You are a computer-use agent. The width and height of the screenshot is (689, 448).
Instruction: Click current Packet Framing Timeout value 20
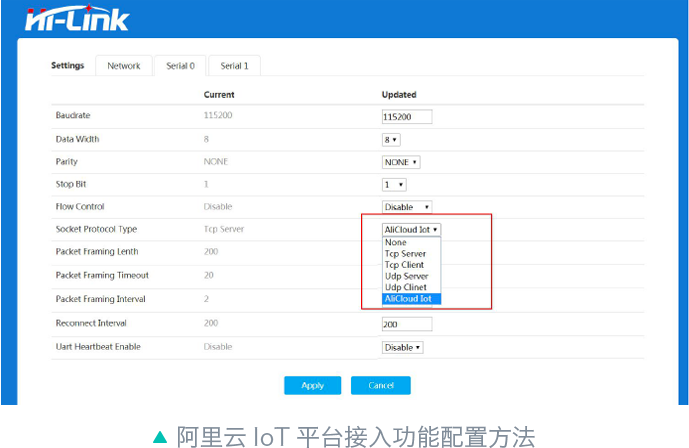click(x=209, y=275)
